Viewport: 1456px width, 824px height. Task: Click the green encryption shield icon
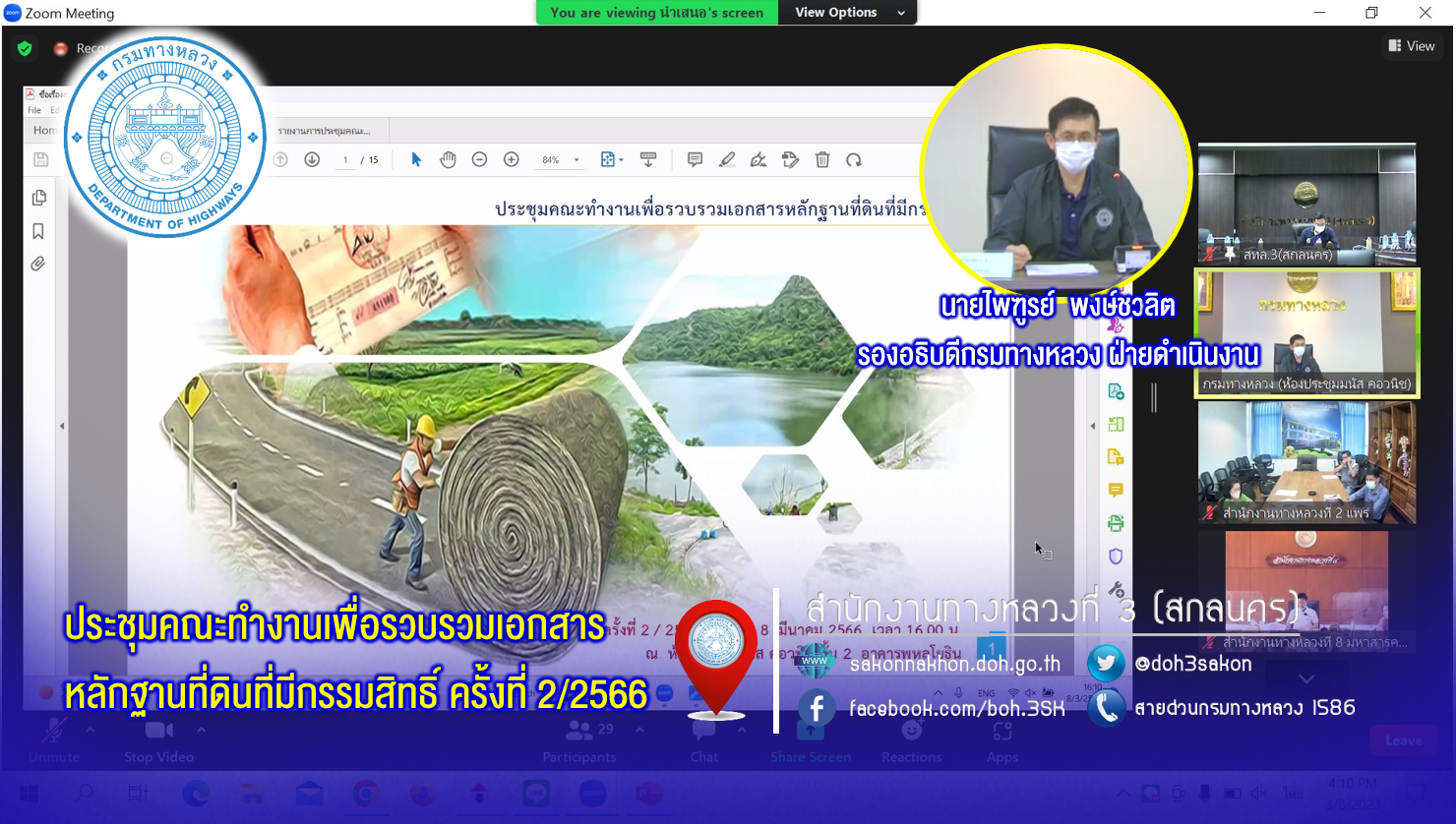point(25,48)
